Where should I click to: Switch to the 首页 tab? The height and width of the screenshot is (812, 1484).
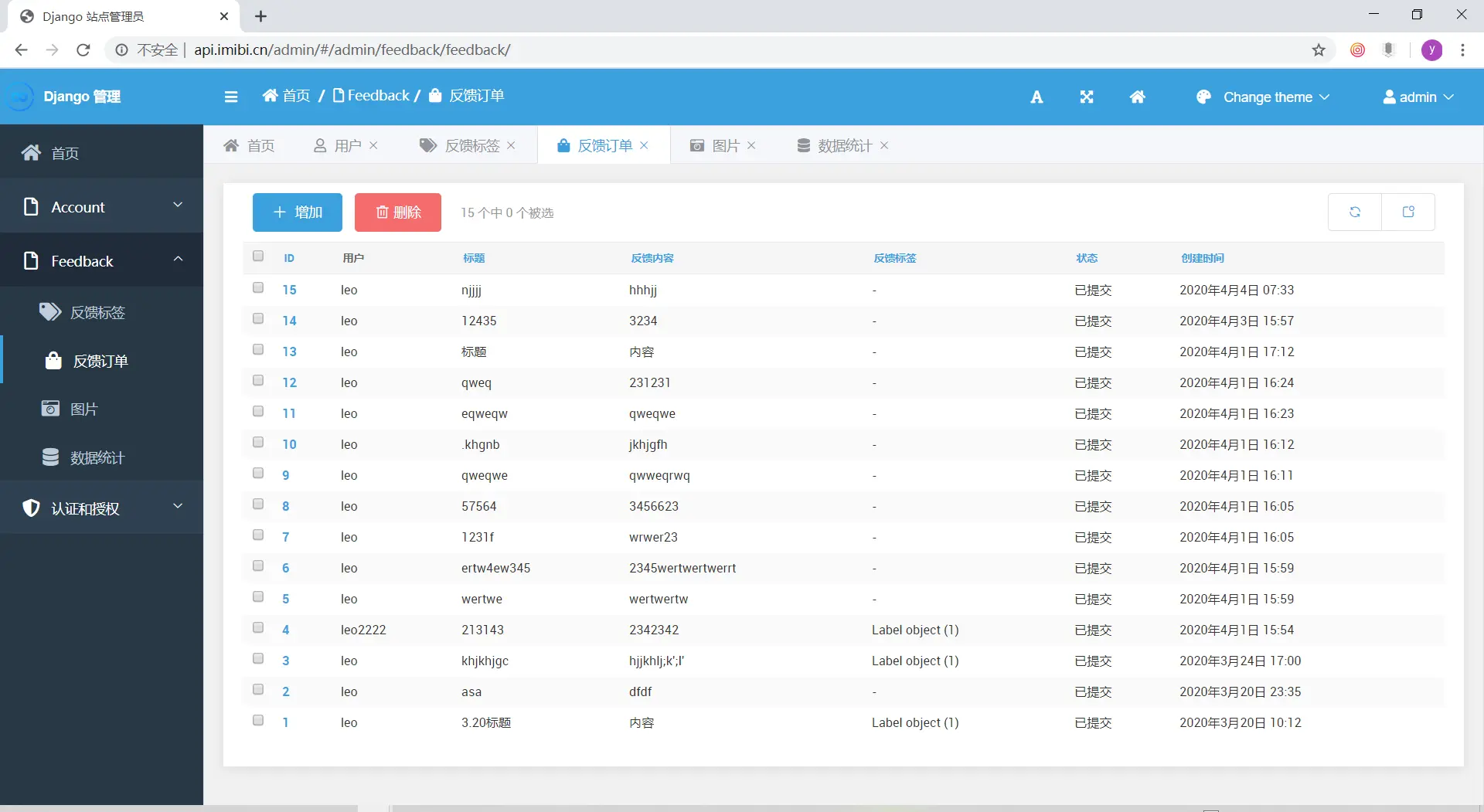[x=249, y=145]
